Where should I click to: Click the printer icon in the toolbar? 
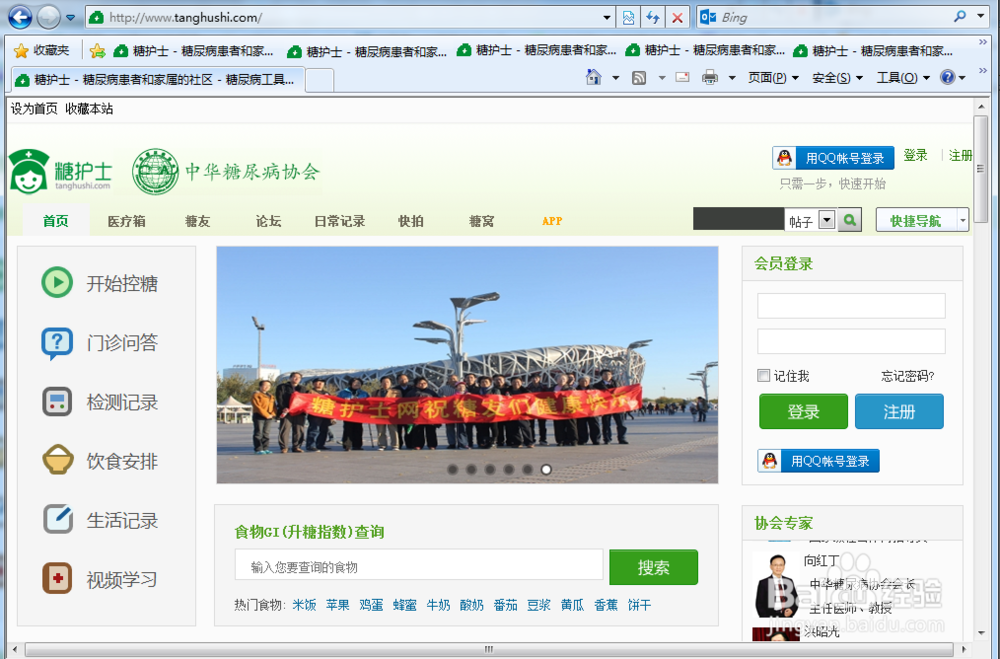point(708,77)
